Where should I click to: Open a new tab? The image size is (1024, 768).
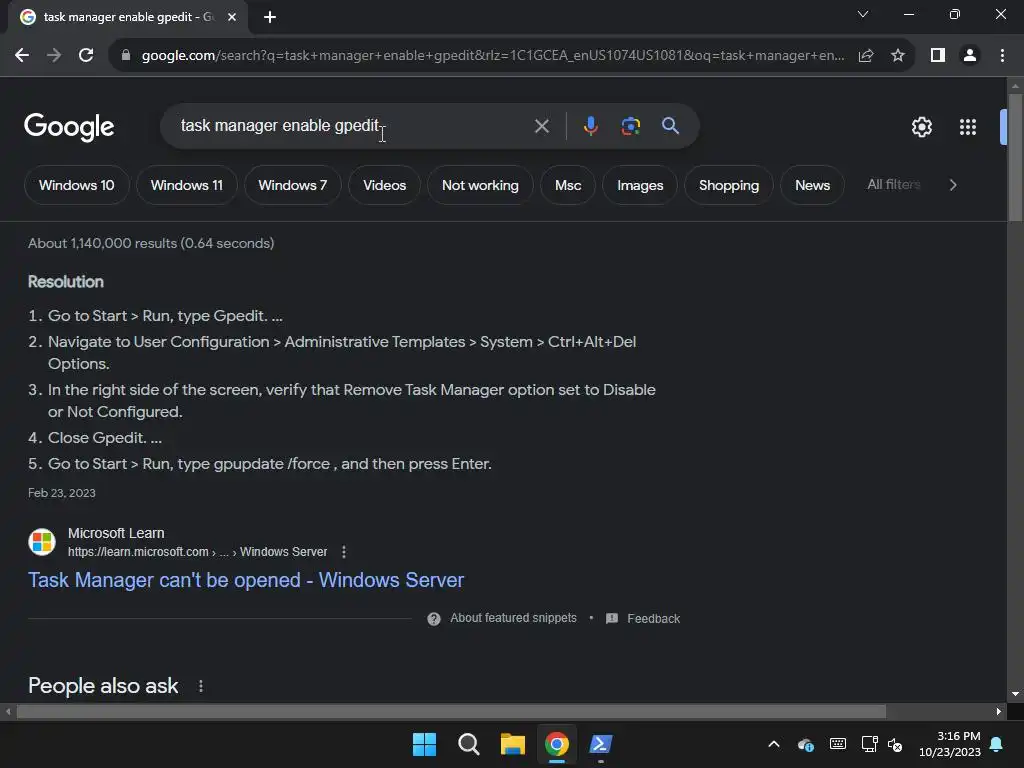click(270, 17)
